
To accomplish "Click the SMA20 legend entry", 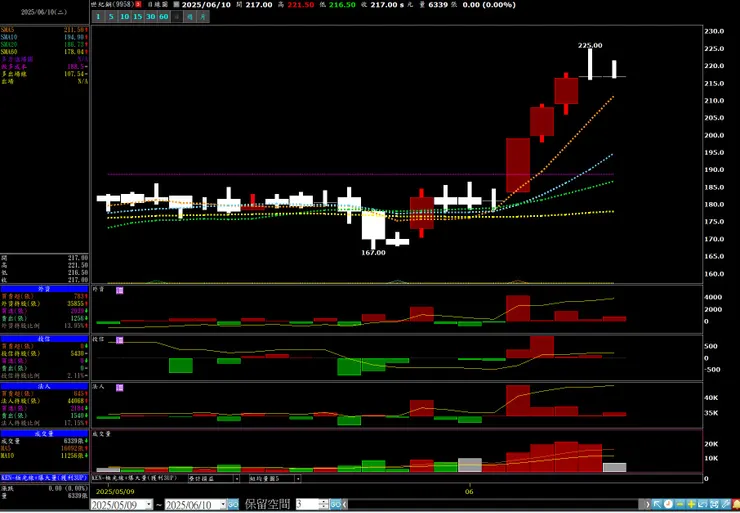I will click(x=44, y=44).
